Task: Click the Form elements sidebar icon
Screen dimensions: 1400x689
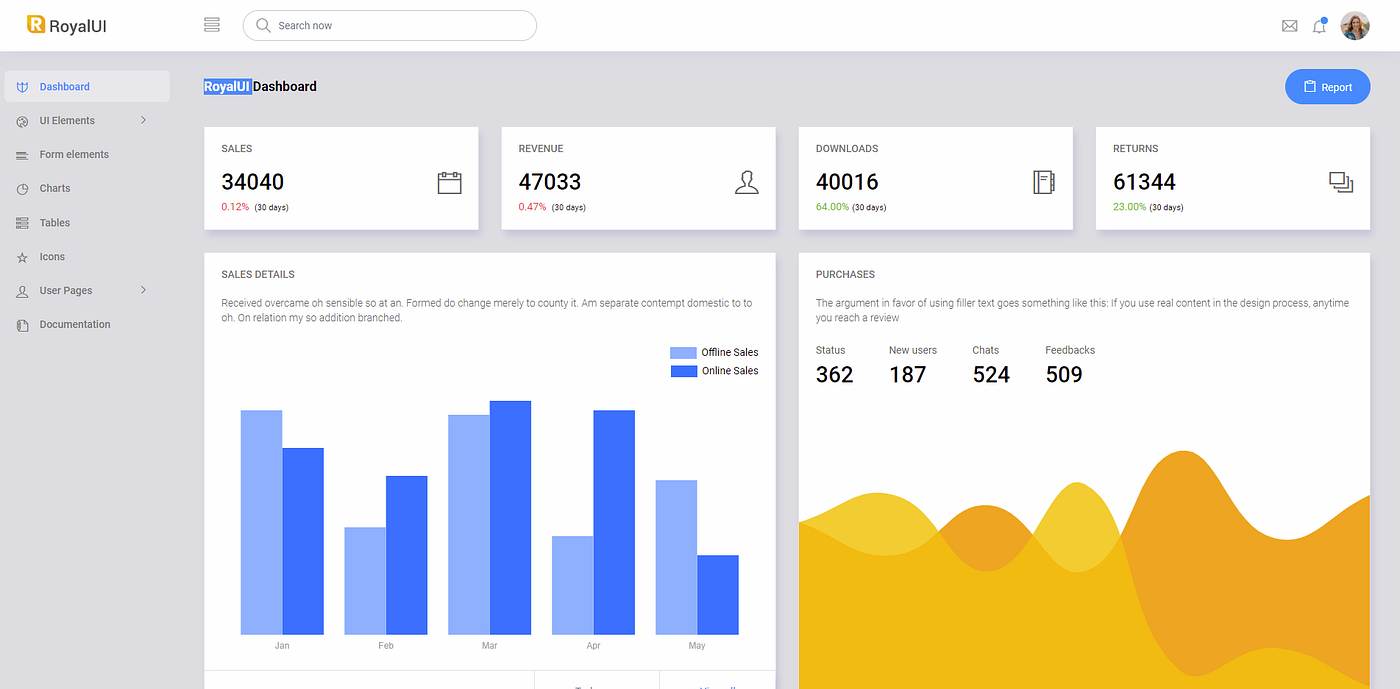Action: (x=22, y=155)
